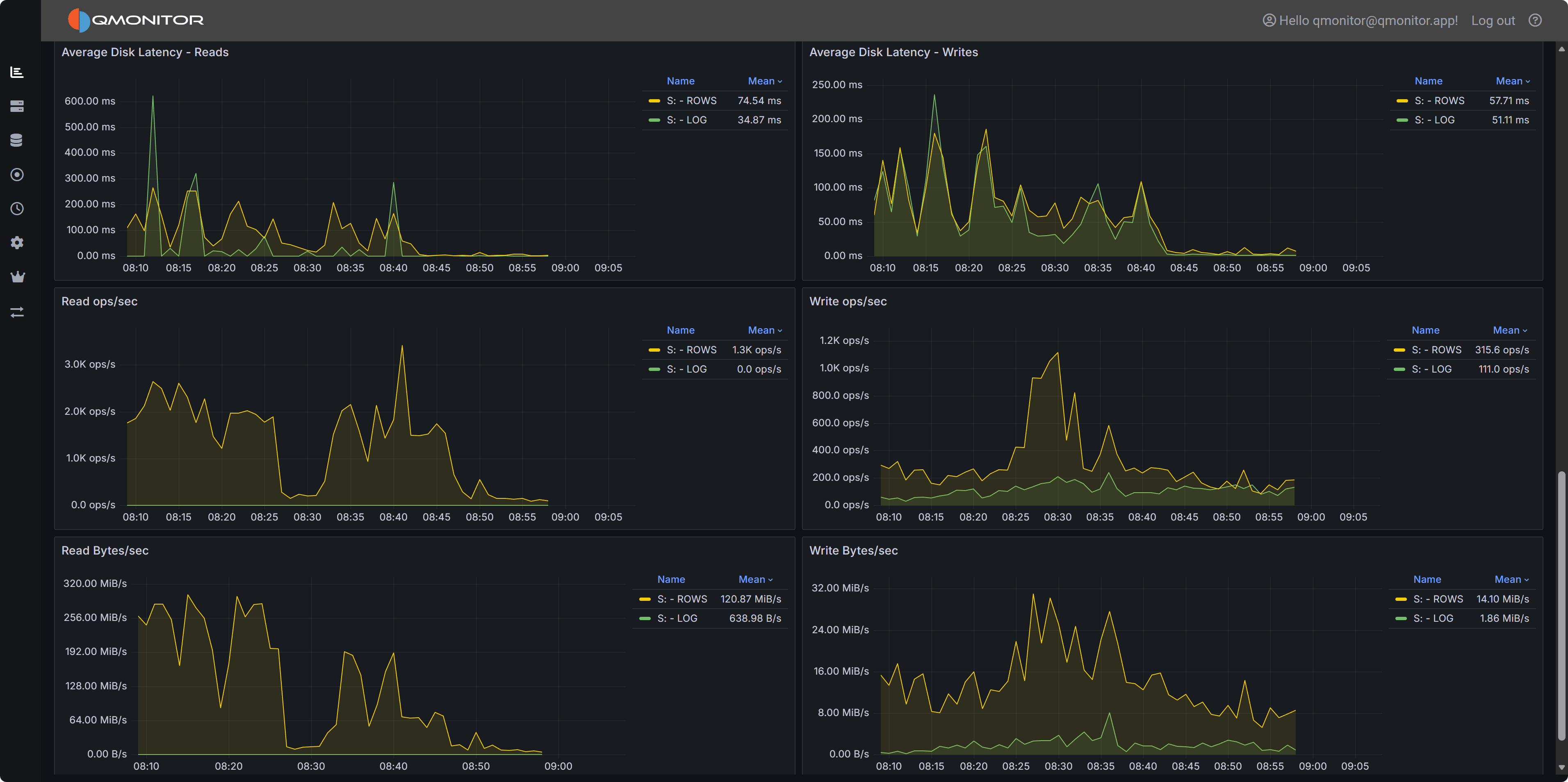Open the databases section from the sidebar
The image size is (1568, 782).
(x=17, y=140)
